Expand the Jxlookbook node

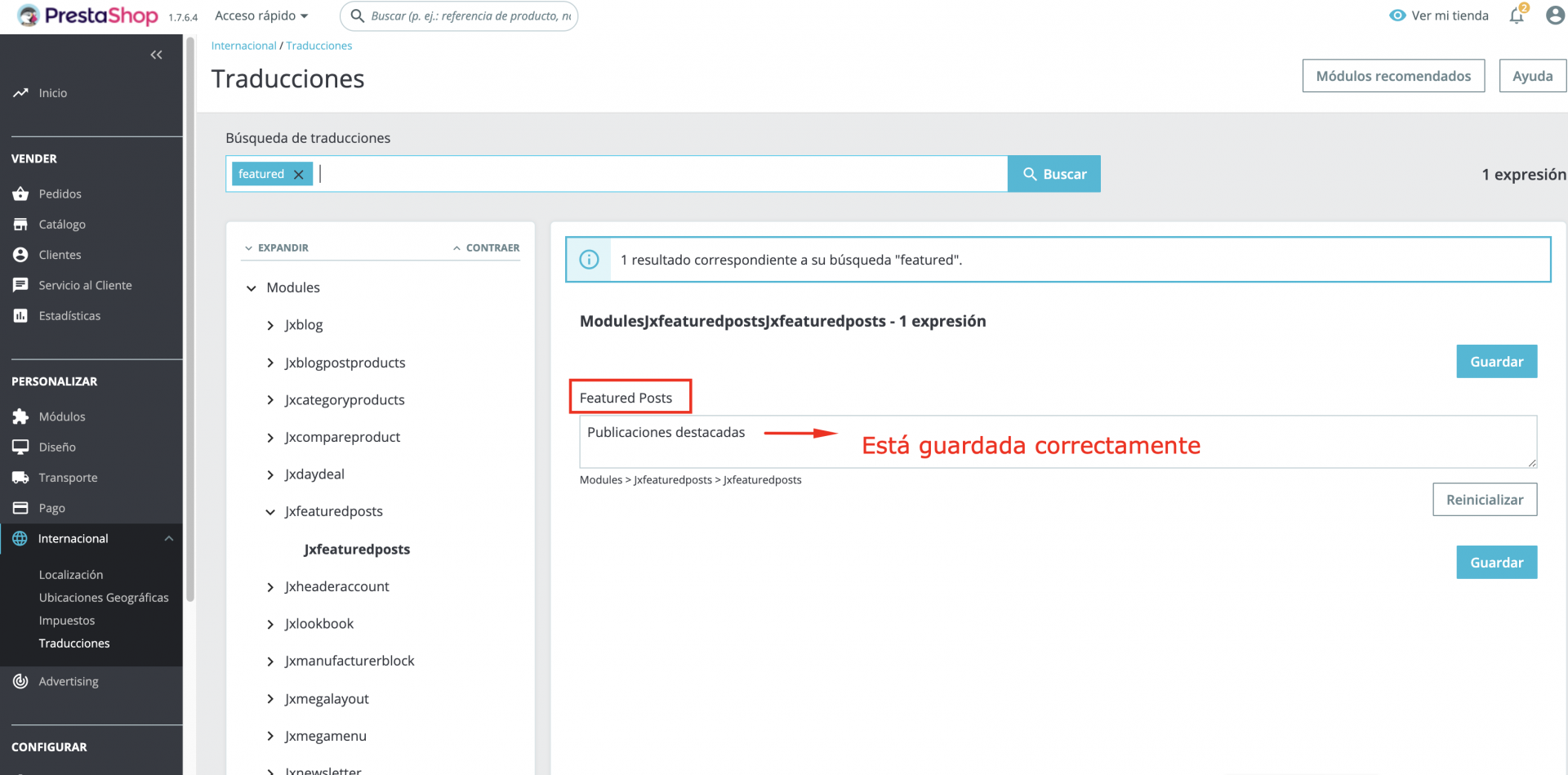coord(270,624)
